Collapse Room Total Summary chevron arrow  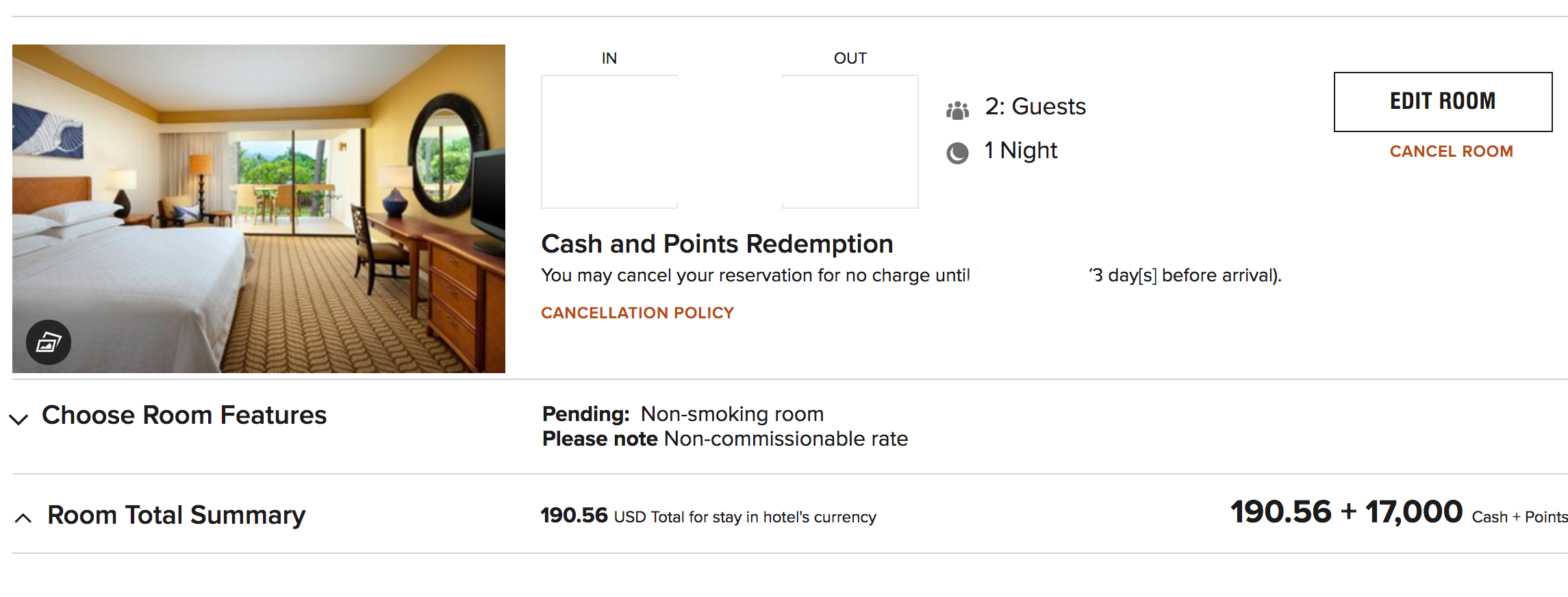tap(23, 518)
